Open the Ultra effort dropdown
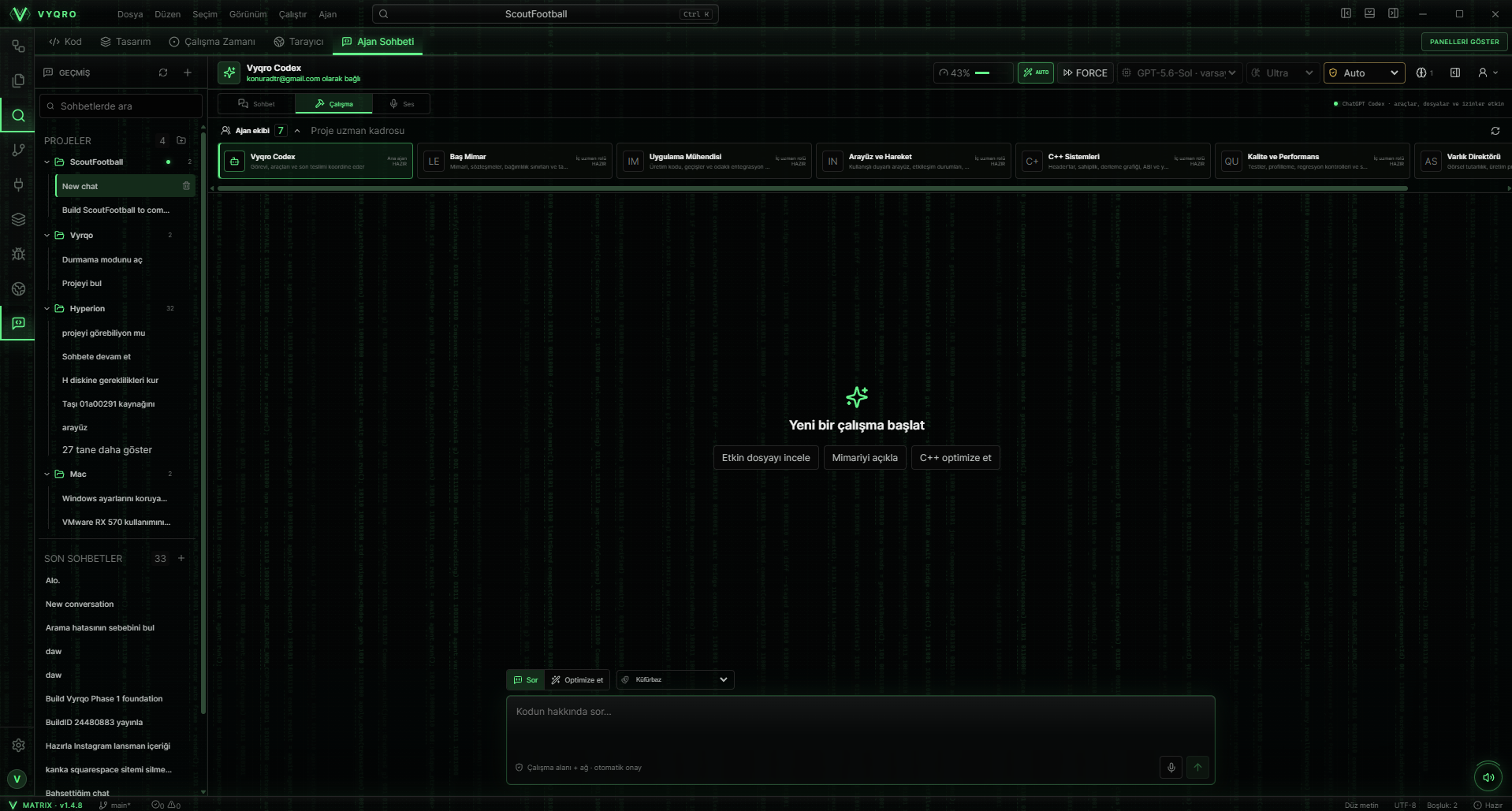 tap(1283, 73)
